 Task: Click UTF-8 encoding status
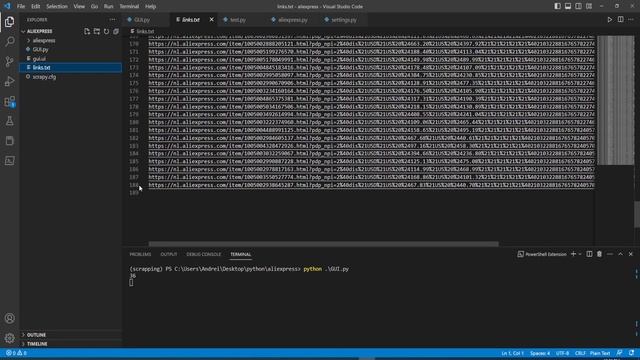click(562, 353)
